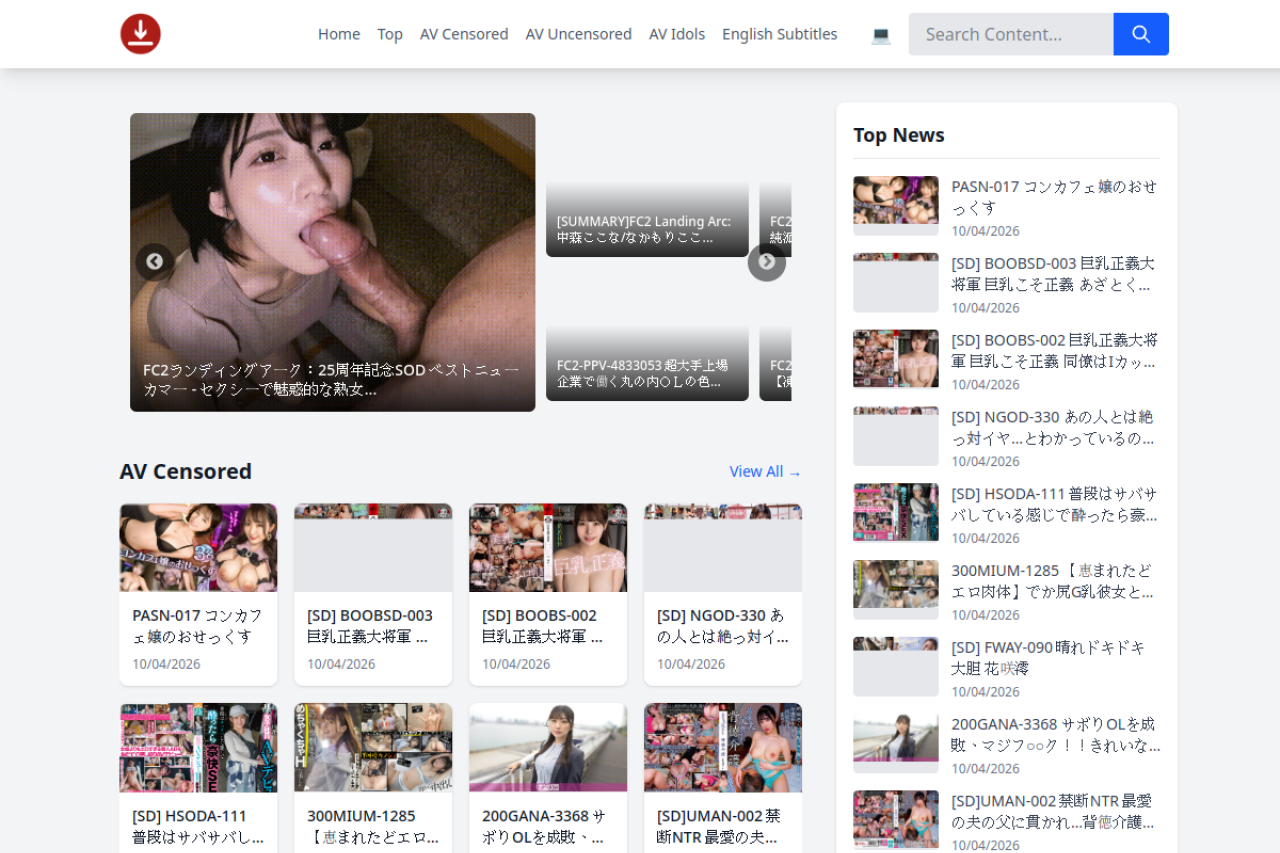Click the red download logo icon
1280x853 pixels.
coord(141,34)
